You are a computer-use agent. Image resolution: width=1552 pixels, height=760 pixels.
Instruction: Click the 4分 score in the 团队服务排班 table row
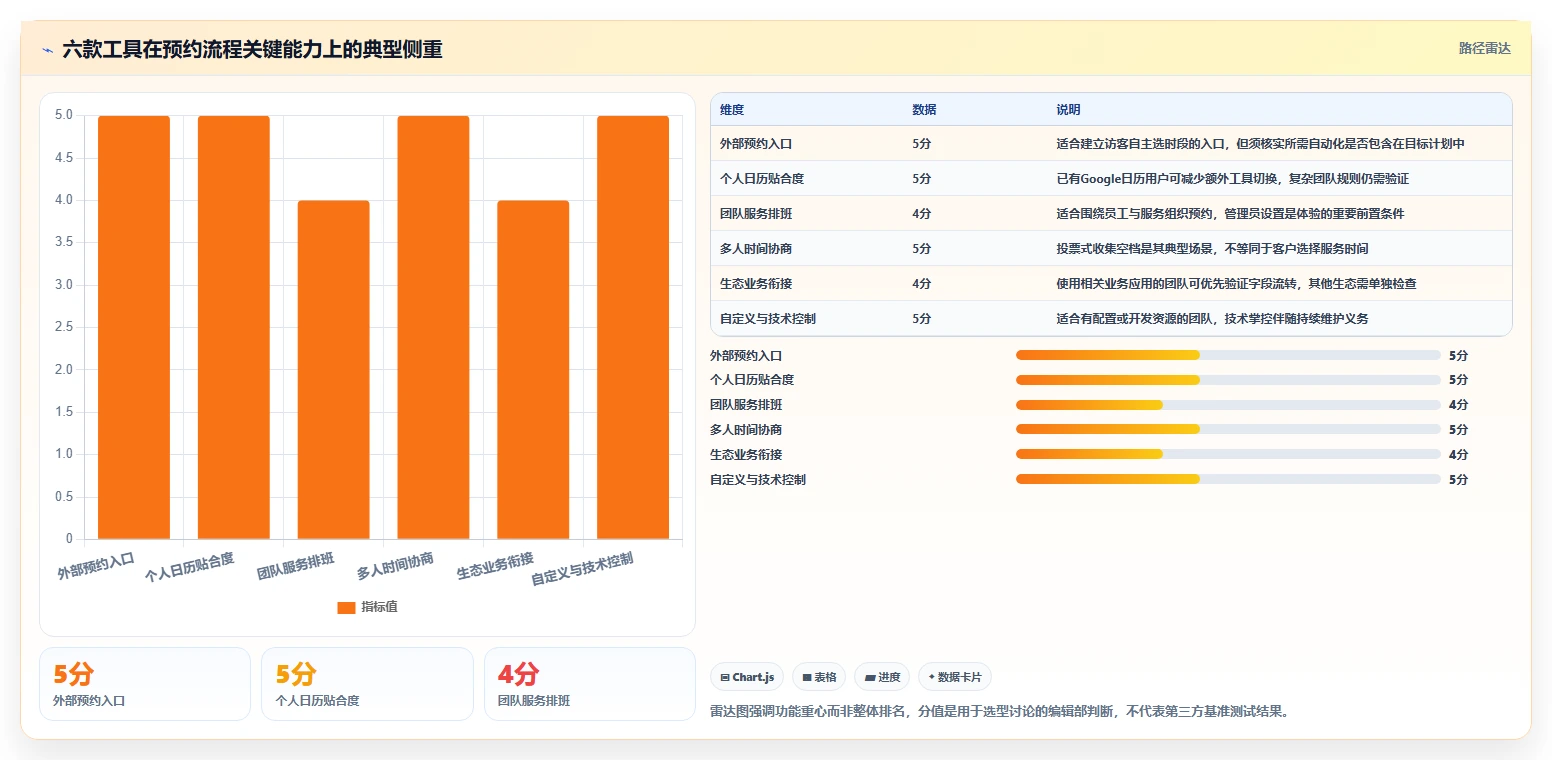[922, 214]
